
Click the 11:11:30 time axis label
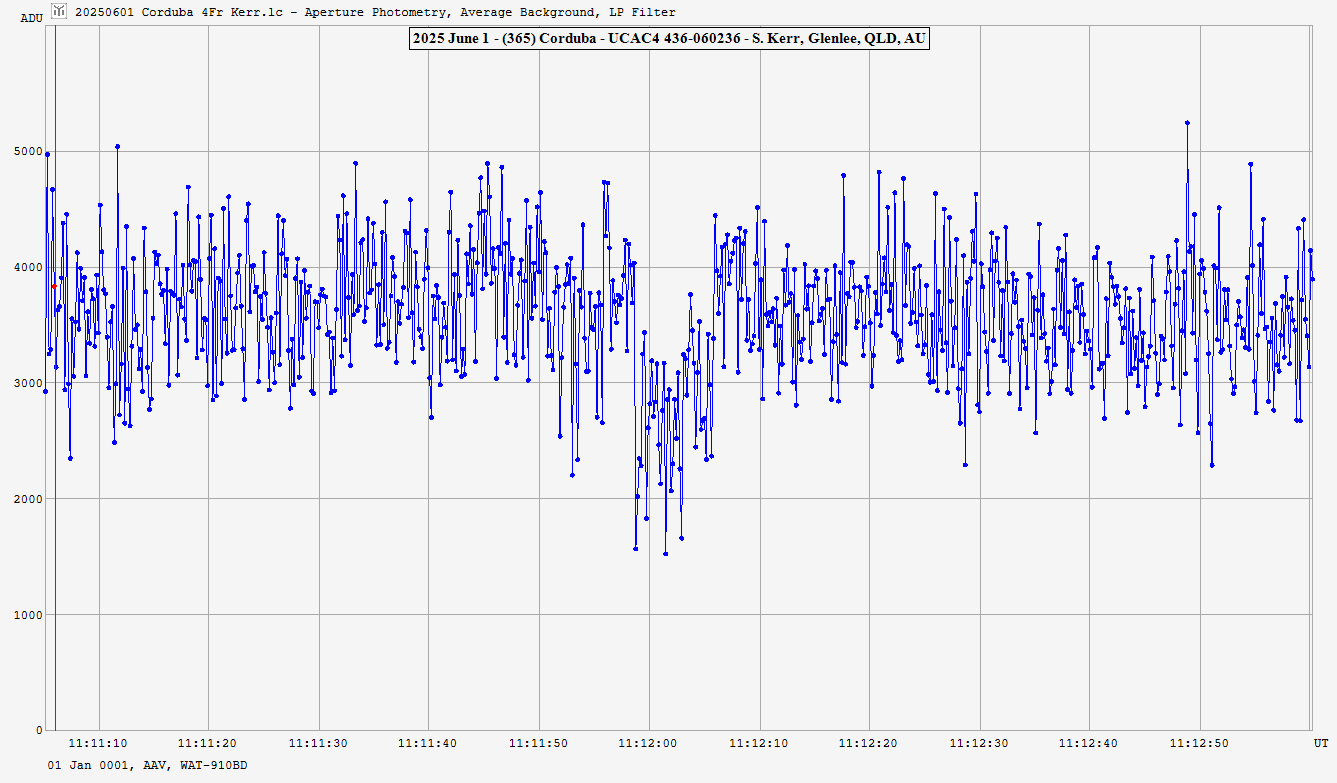(318, 743)
